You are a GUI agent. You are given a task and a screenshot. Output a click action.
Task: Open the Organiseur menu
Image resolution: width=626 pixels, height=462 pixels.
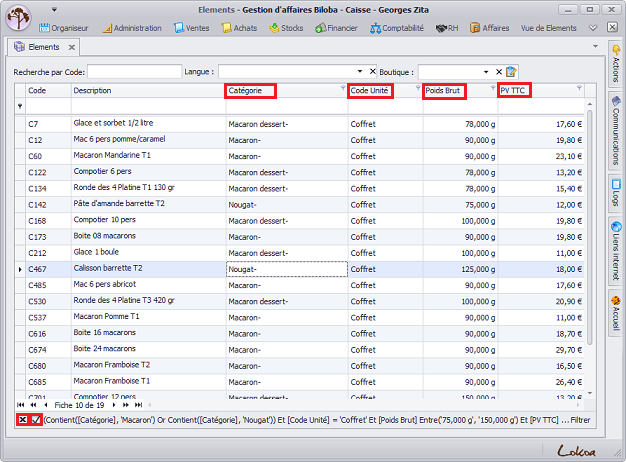(68, 28)
